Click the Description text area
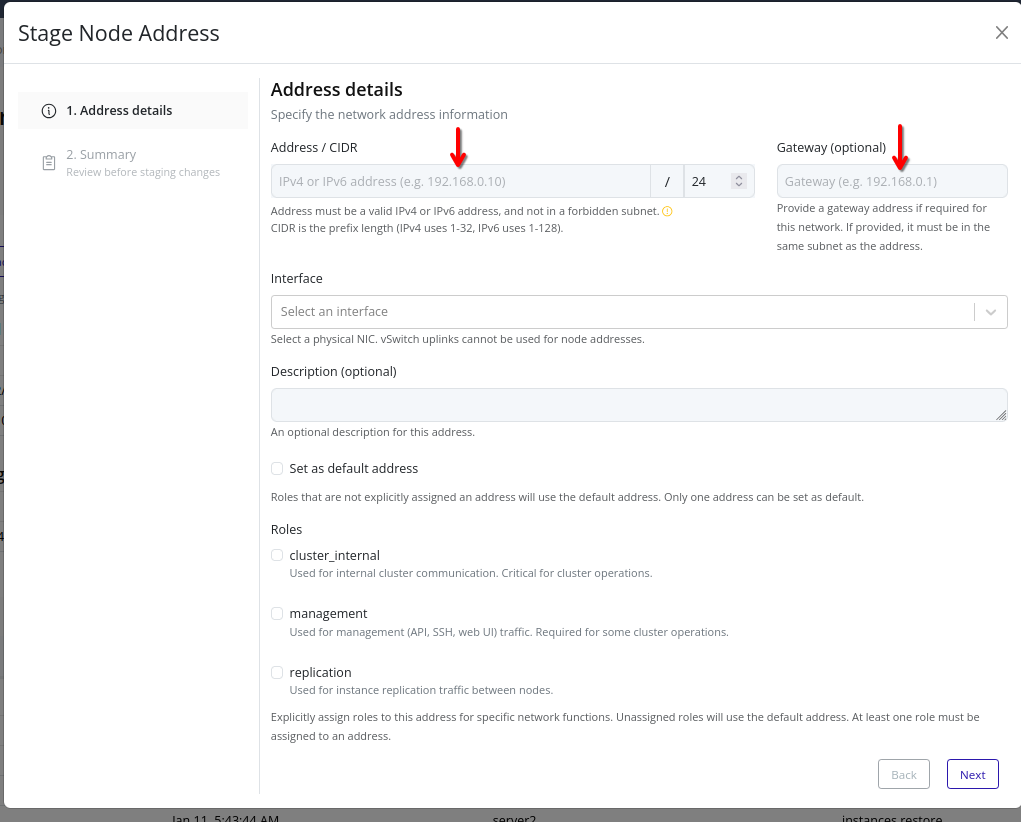The height and width of the screenshot is (822, 1021). point(638,404)
